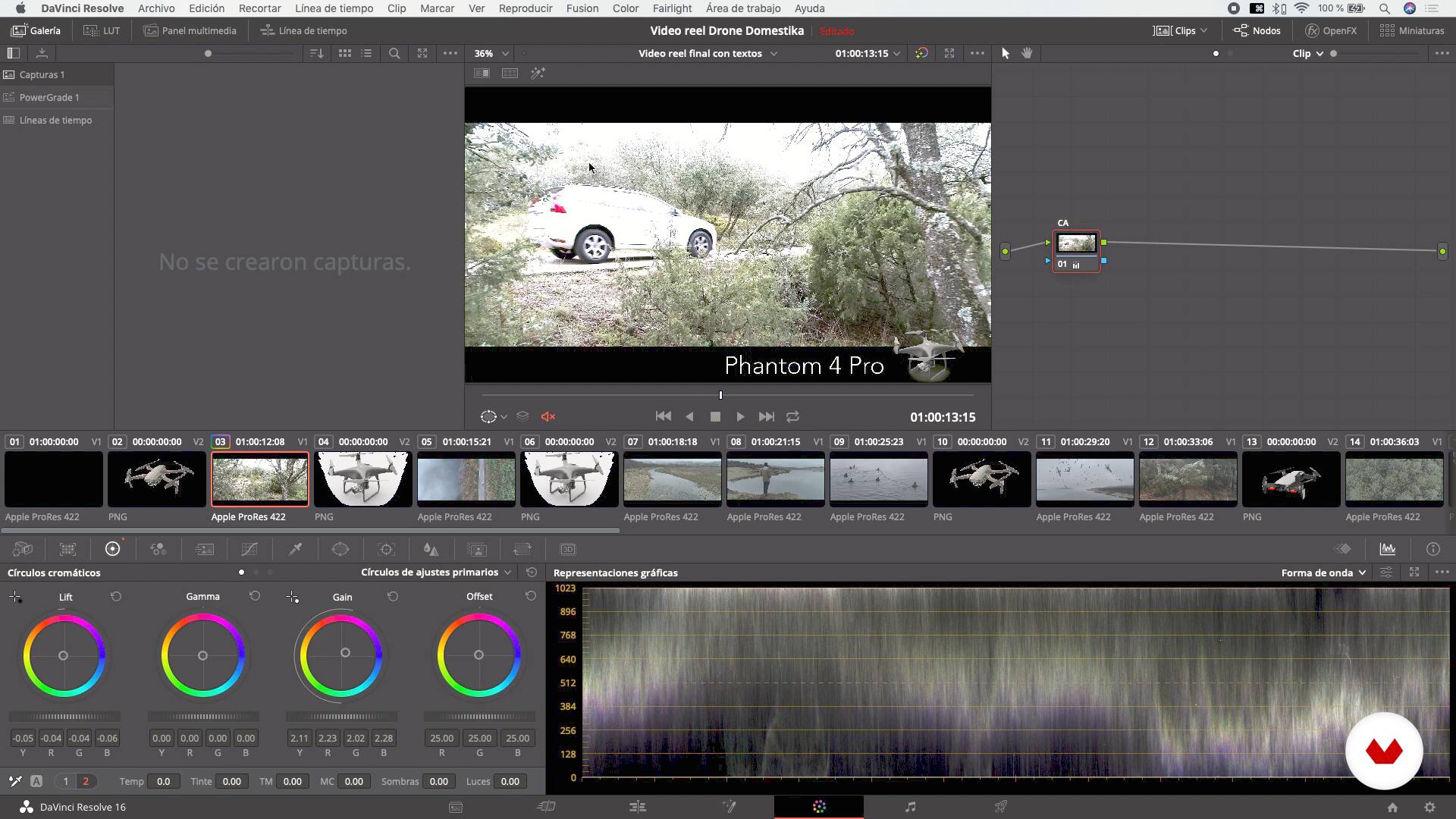The height and width of the screenshot is (819, 1456).
Task: Open the Curves palette icon
Action: pos(249,549)
